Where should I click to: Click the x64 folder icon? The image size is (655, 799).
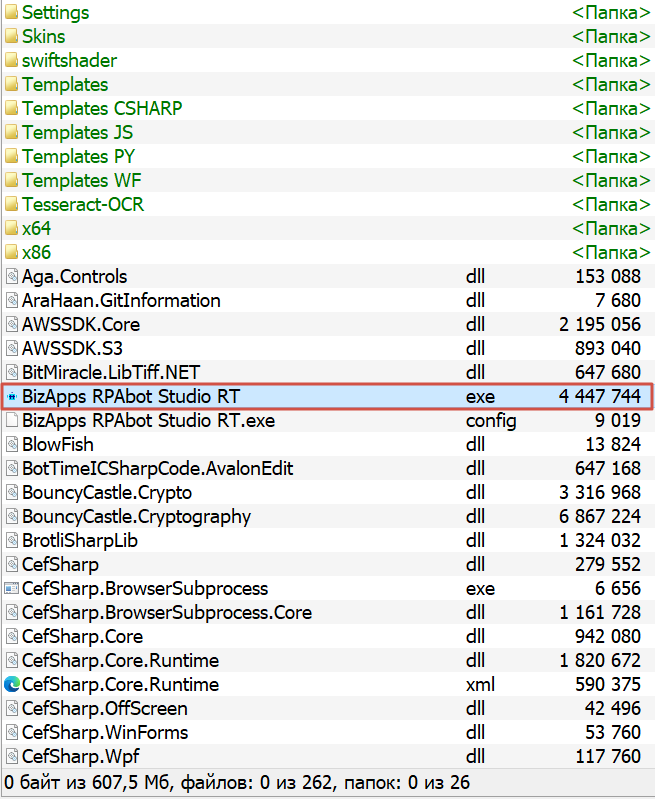pos(11,228)
